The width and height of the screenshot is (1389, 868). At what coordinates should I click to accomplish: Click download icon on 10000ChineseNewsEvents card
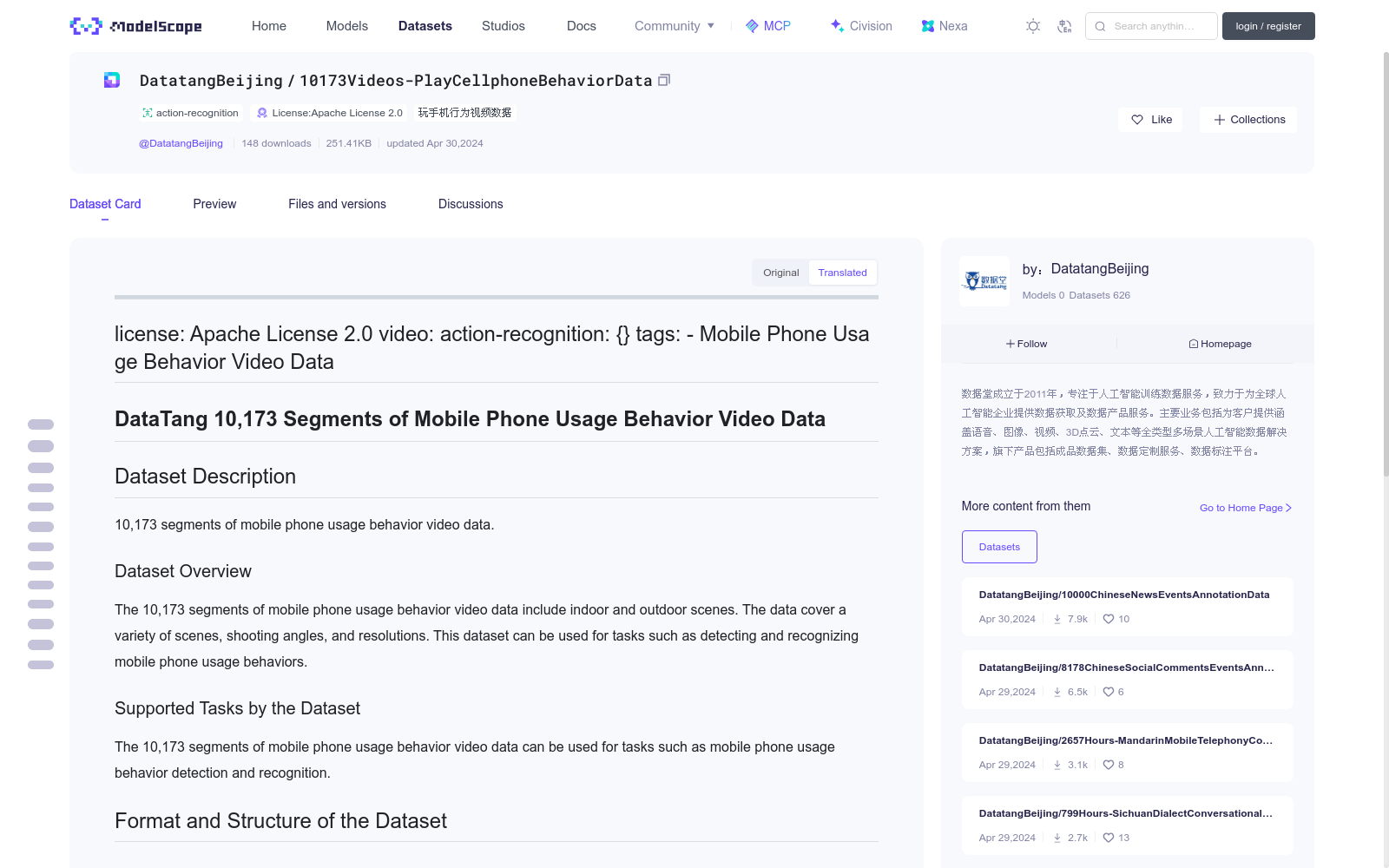coord(1057,619)
